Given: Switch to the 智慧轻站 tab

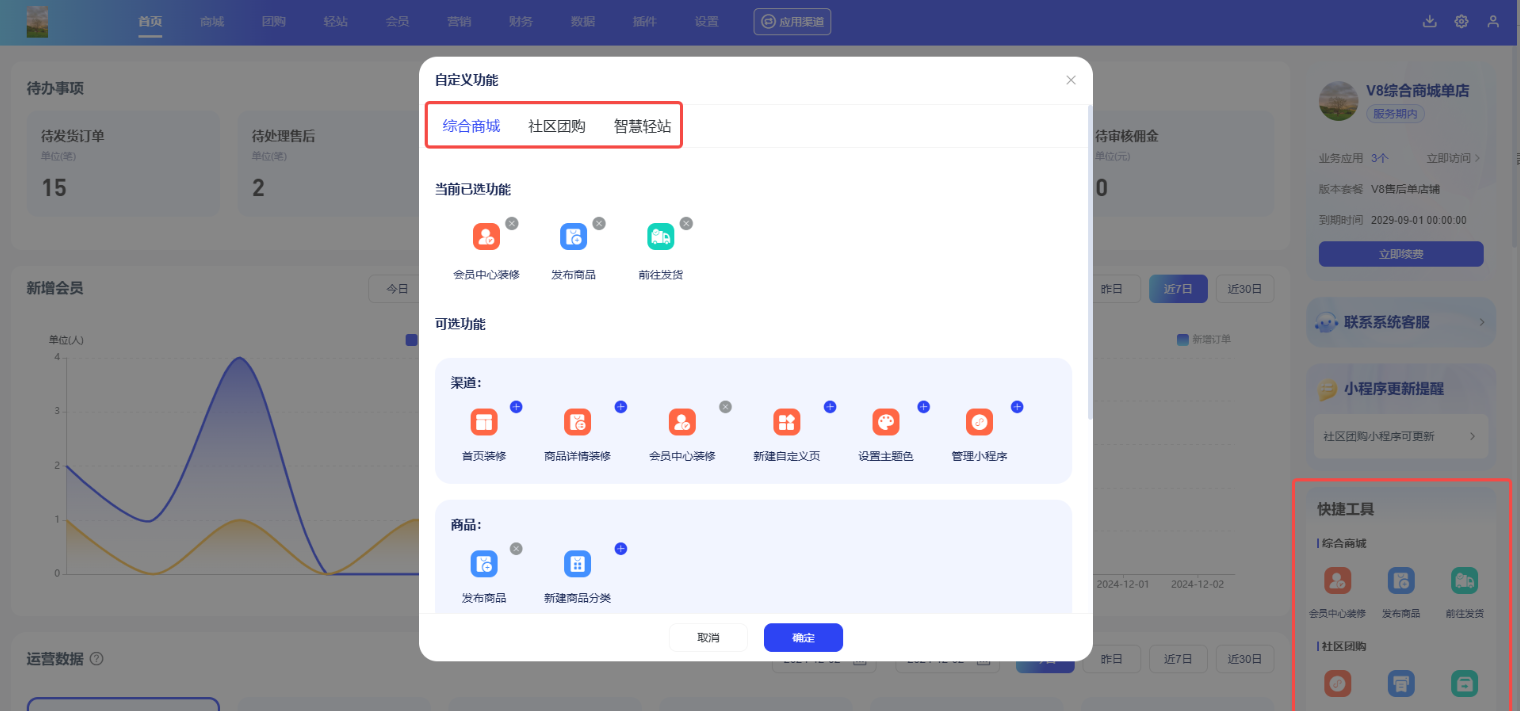Looking at the screenshot, I should (x=642, y=126).
